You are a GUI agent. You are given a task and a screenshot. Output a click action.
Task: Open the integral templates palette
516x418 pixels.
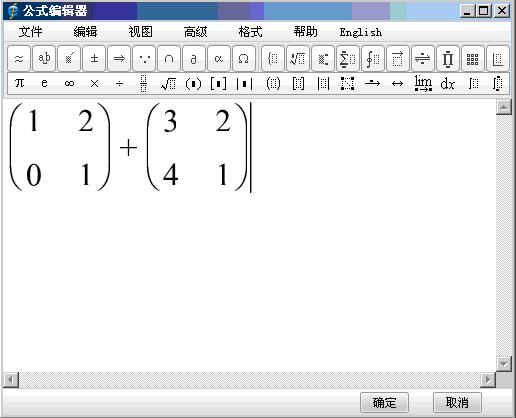[x=372, y=59]
